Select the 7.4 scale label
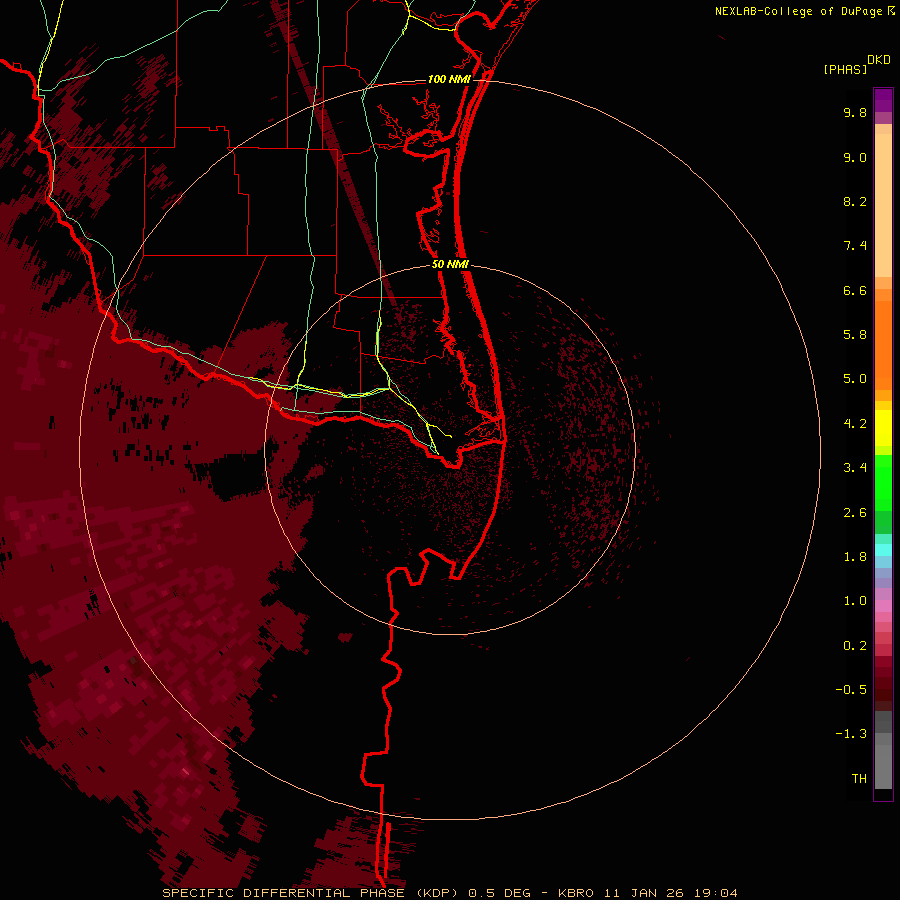This screenshot has height=900, width=900. 855,246
